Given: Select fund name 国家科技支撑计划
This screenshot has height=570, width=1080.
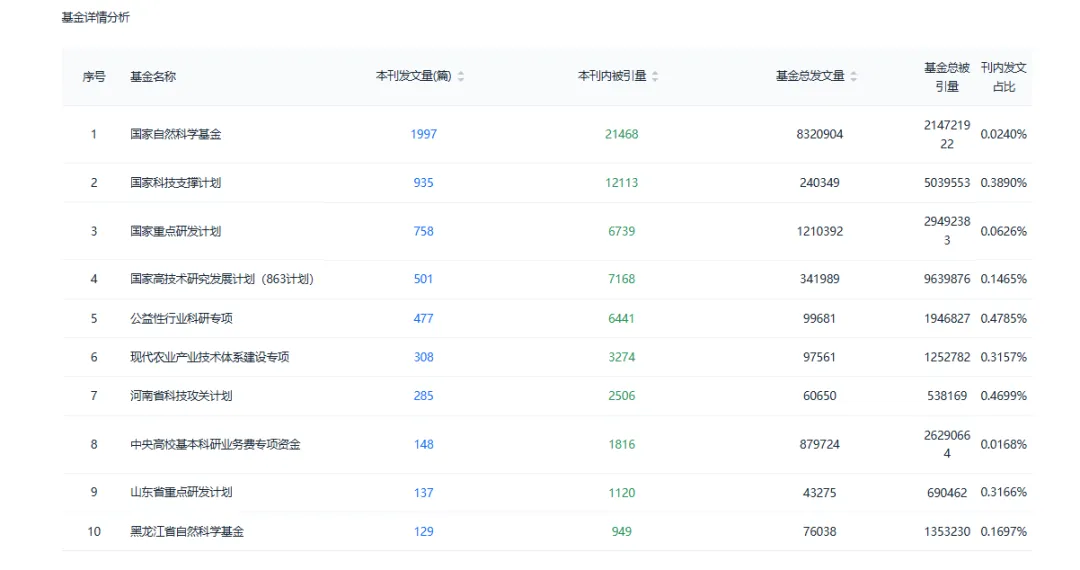Looking at the screenshot, I should 176,182.
